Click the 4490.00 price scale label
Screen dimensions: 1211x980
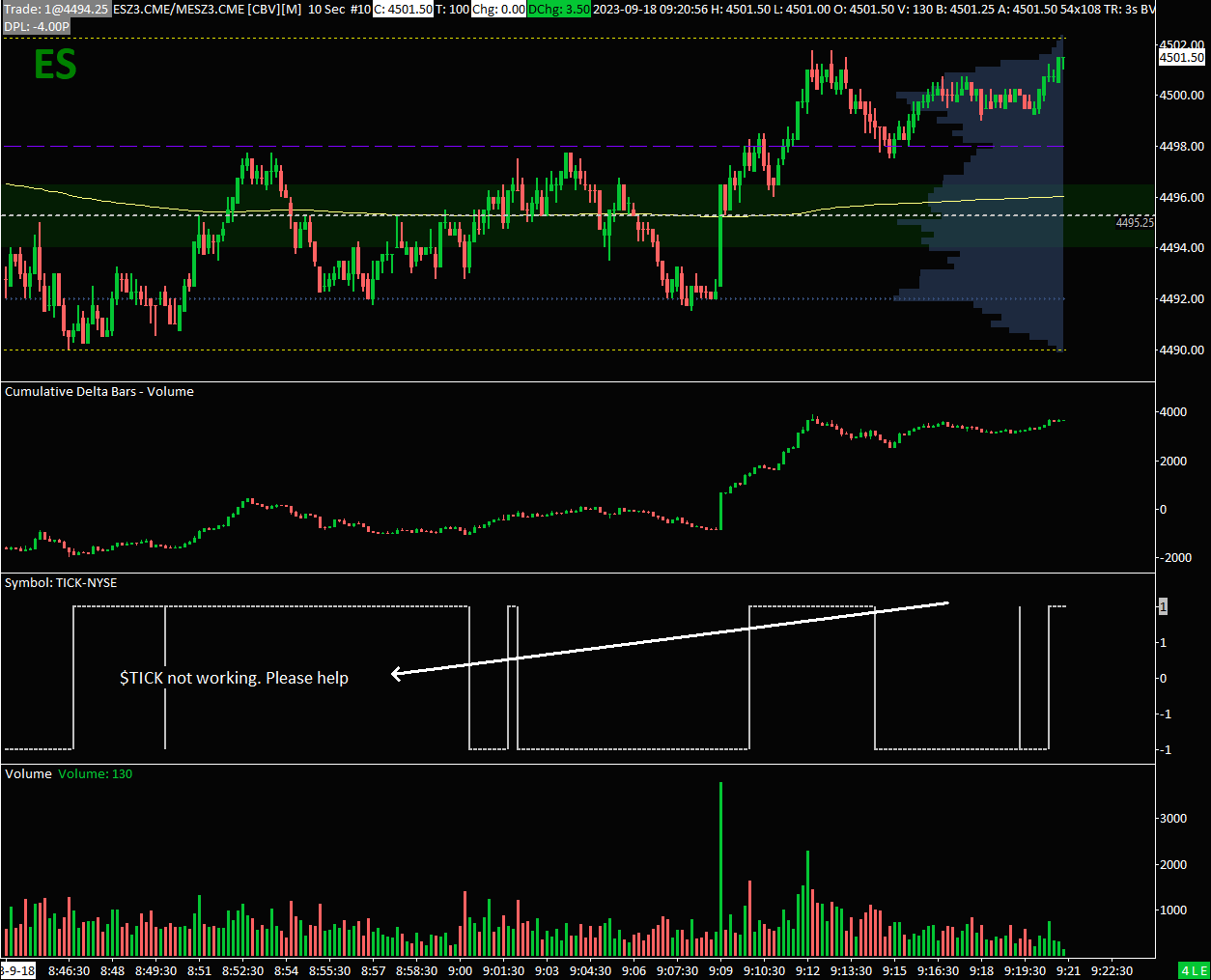[1182, 350]
